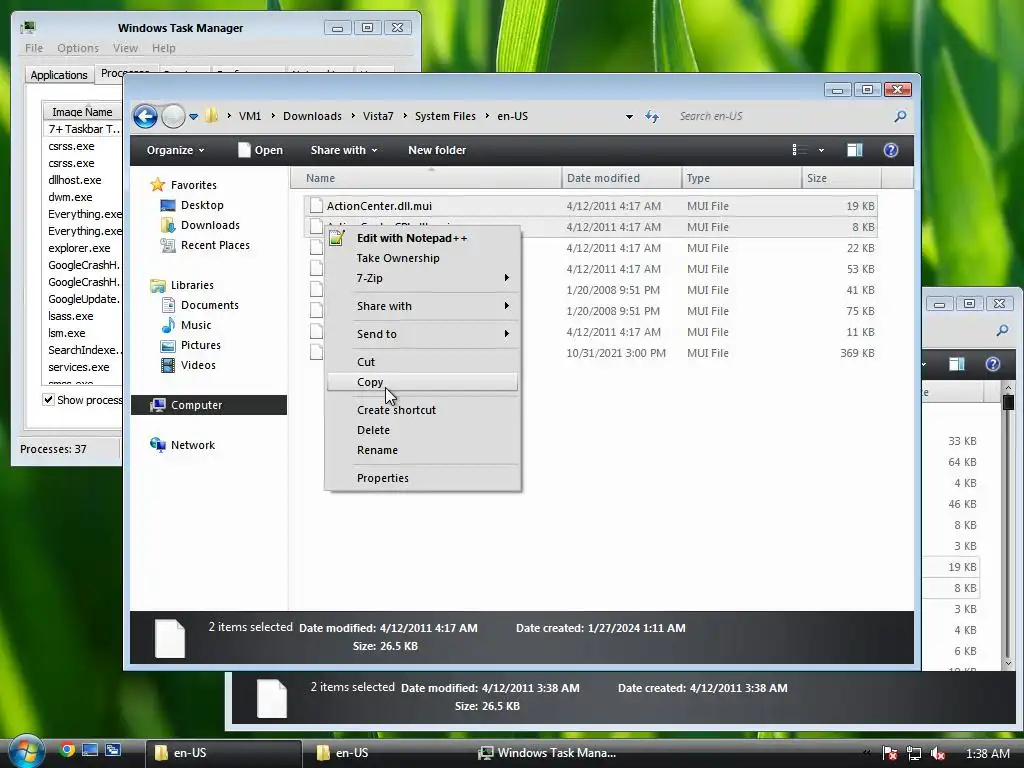This screenshot has height=768, width=1024.
Task: Choose Take Ownership in context menu
Action: 422,258
